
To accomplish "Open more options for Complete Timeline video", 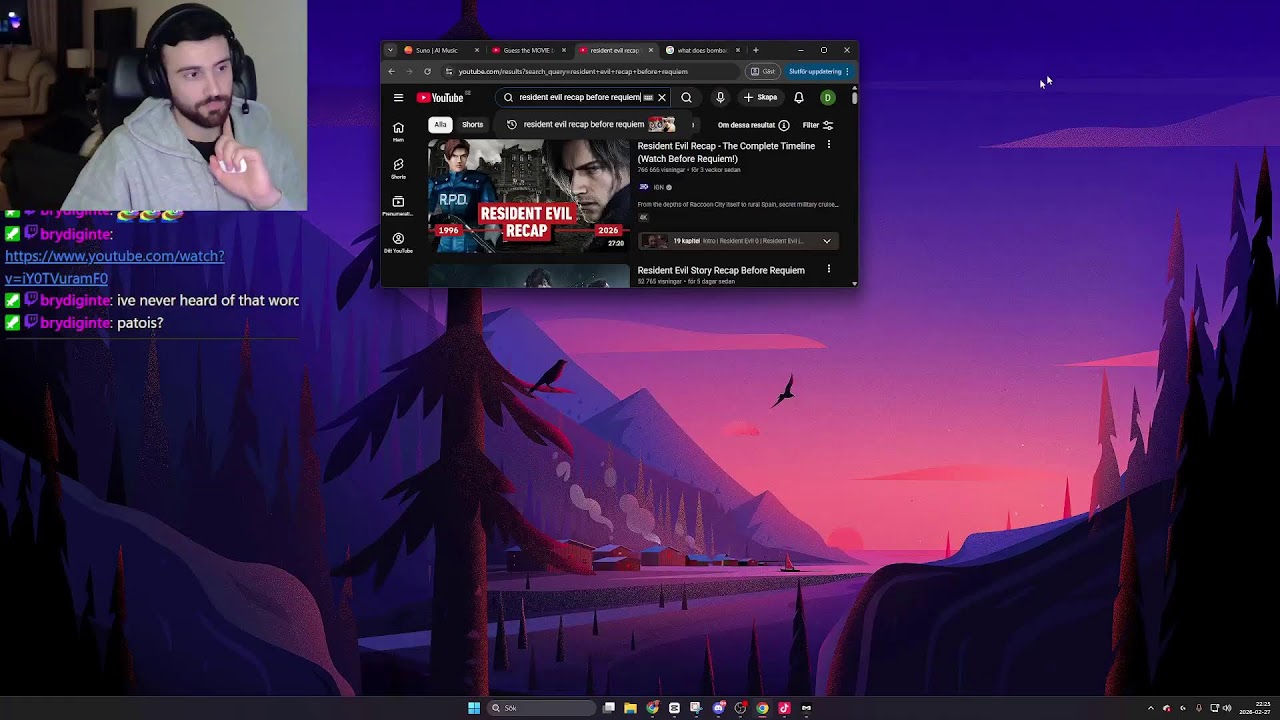I will point(828,146).
